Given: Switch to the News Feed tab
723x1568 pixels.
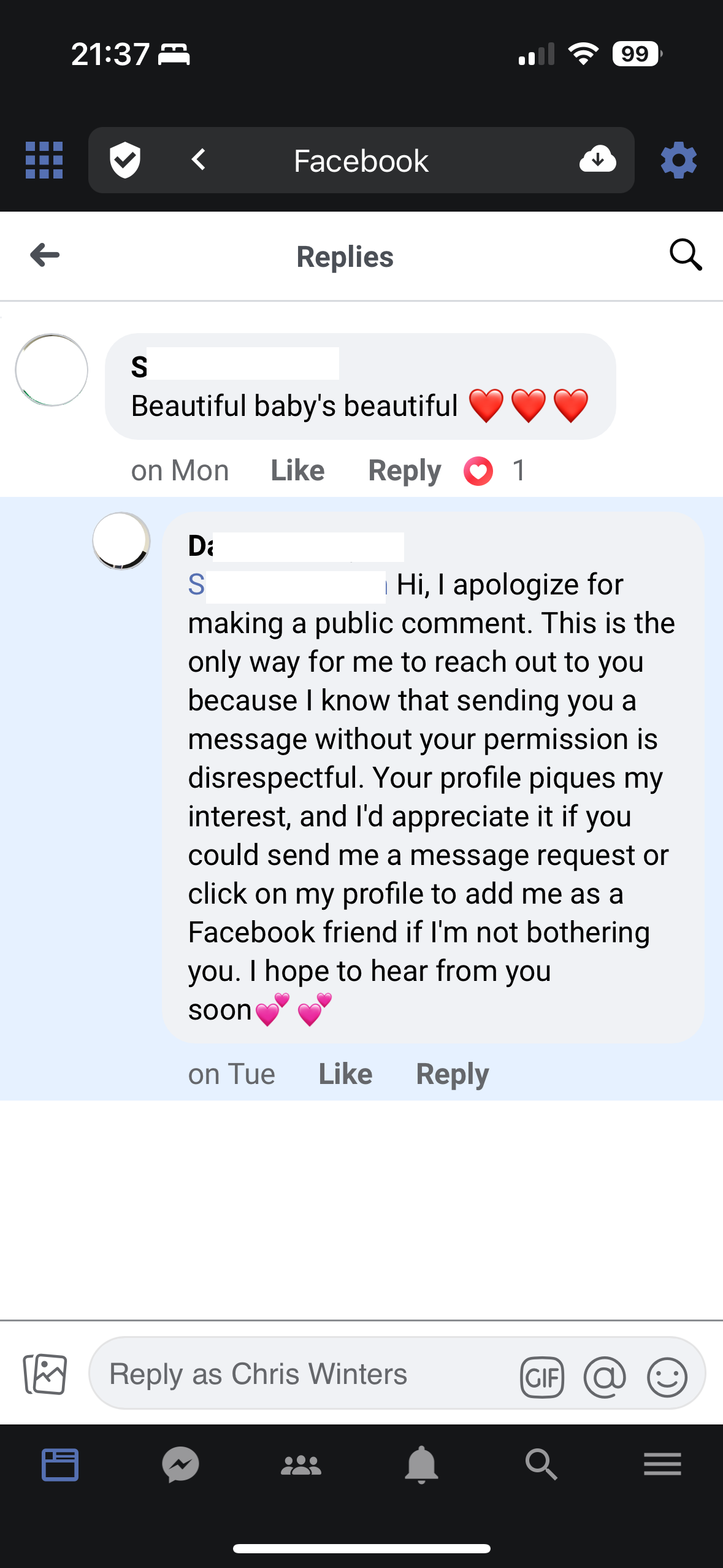Looking at the screenshot, I should [x=60, y=1465].
